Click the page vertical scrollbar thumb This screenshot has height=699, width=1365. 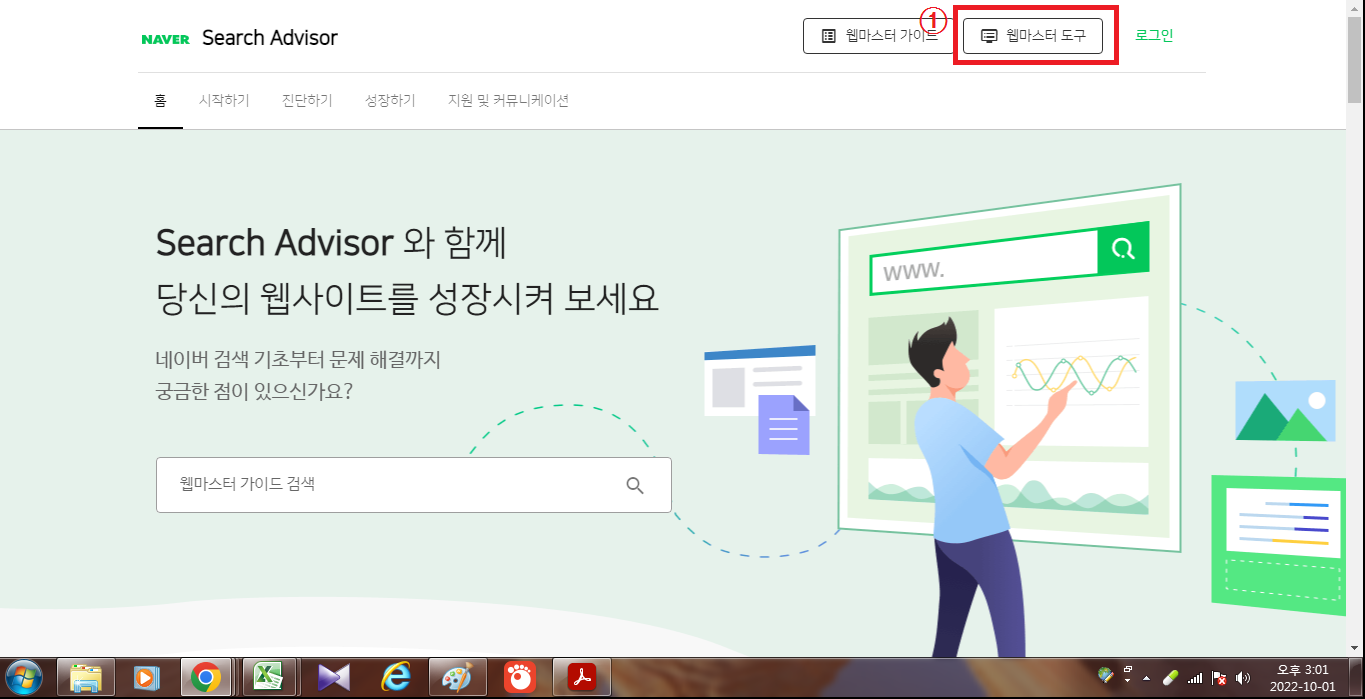(1354, 58)
